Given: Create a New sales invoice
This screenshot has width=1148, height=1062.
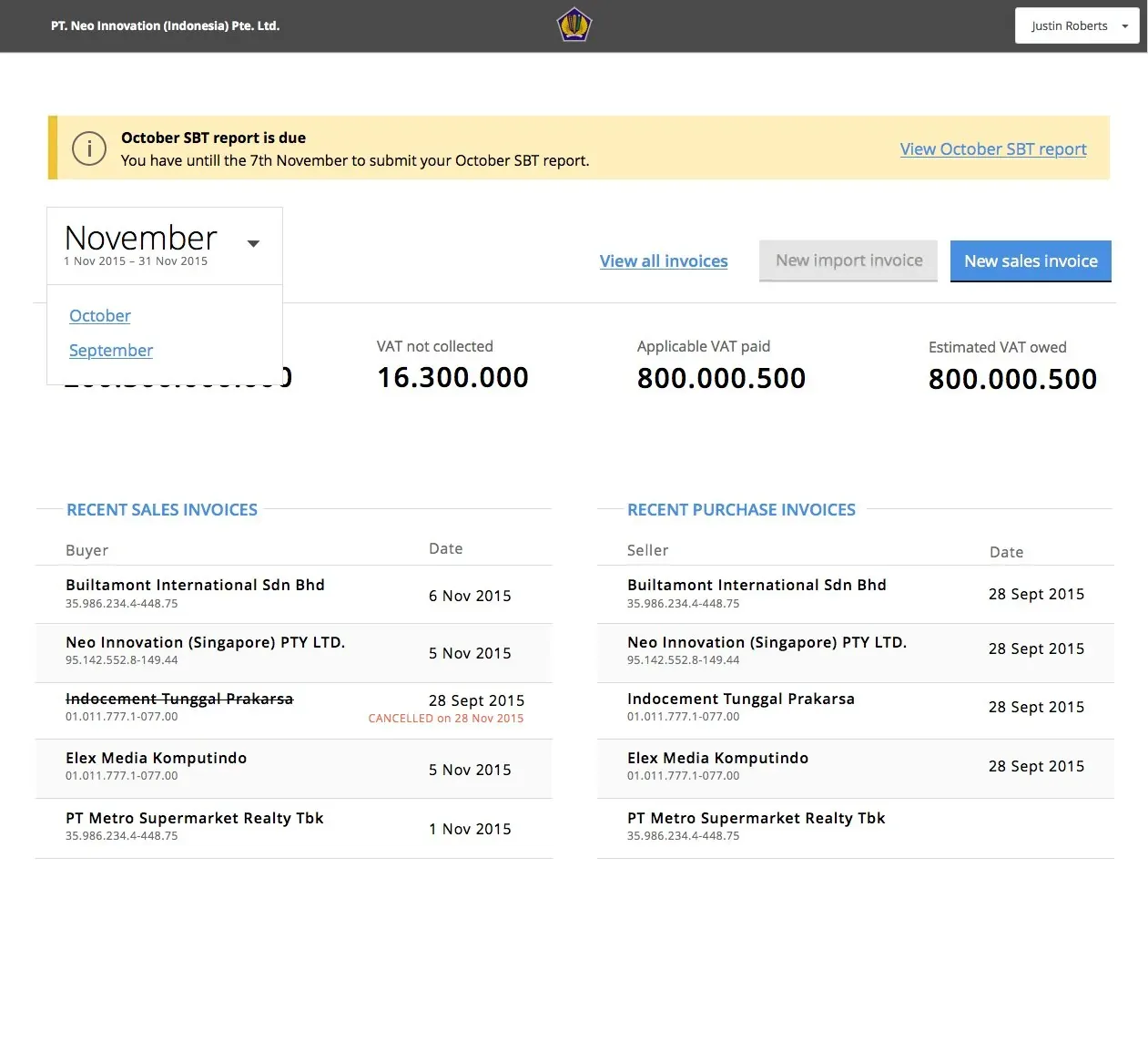Looking at the screenshot, I should (1031, 261).
